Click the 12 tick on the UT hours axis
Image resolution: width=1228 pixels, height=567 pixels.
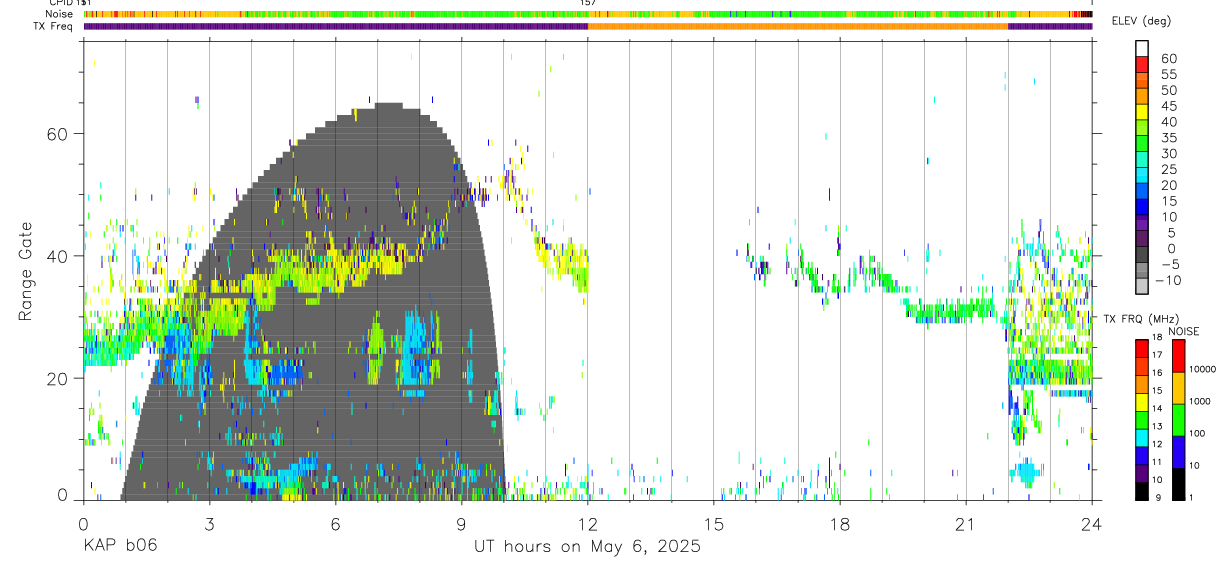tap(587, 523)
